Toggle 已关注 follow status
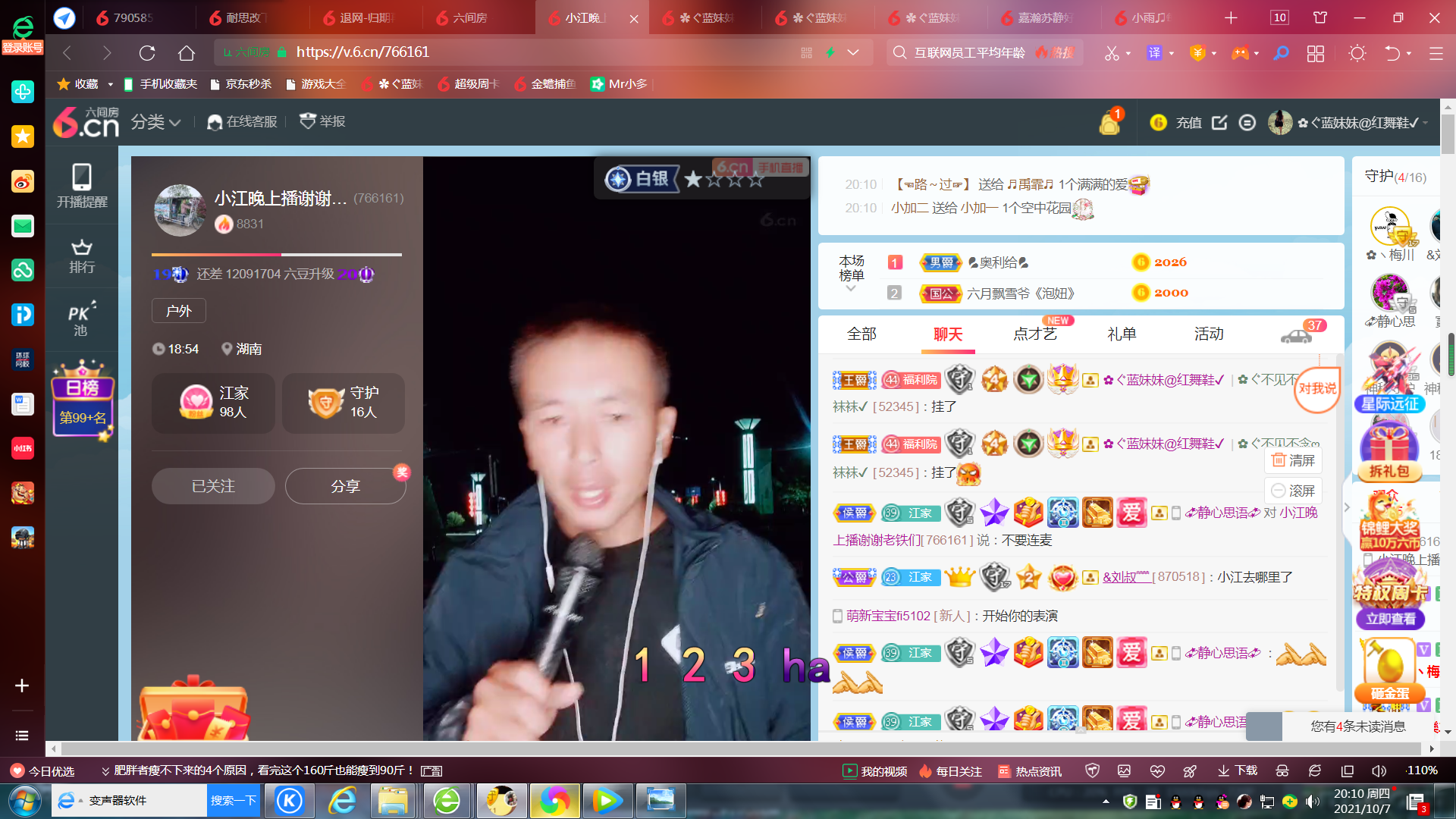 point(213,486)
